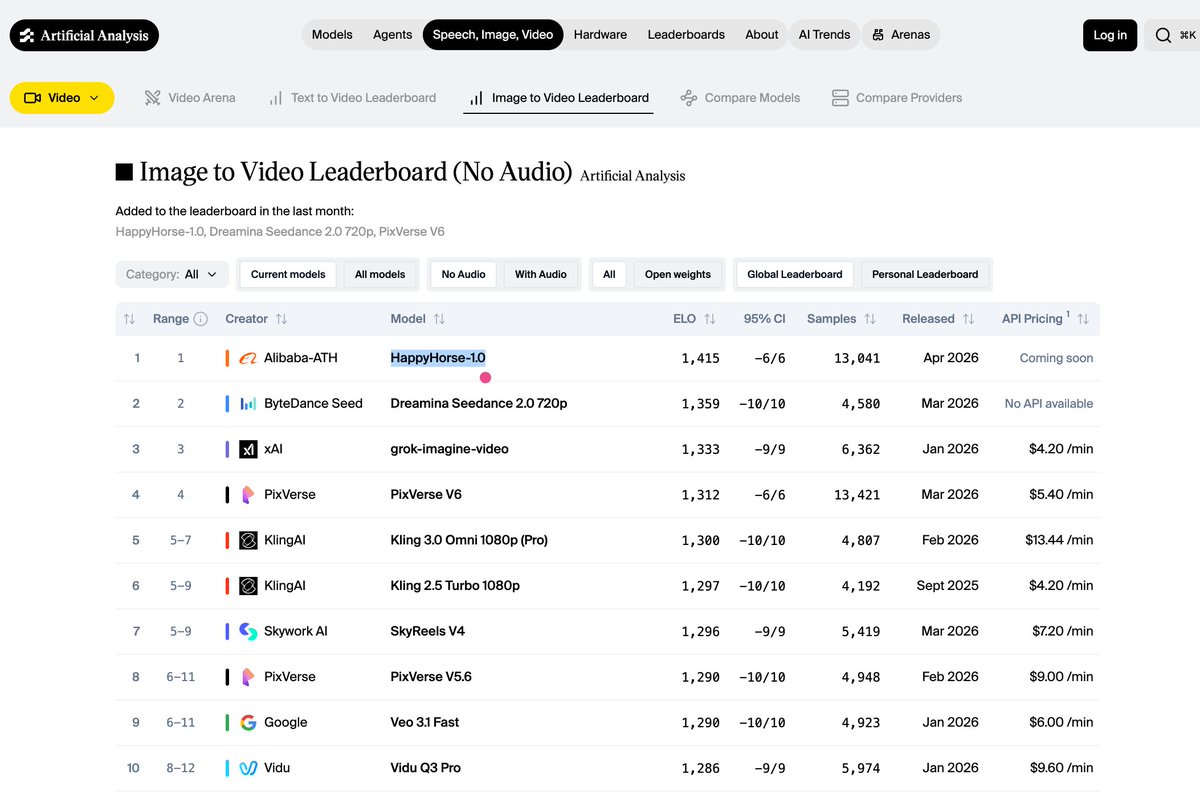Viewport: 1200px width, 795px height.
Task: Sort by Creator column arrows
Action: click(x=281, y=319)
